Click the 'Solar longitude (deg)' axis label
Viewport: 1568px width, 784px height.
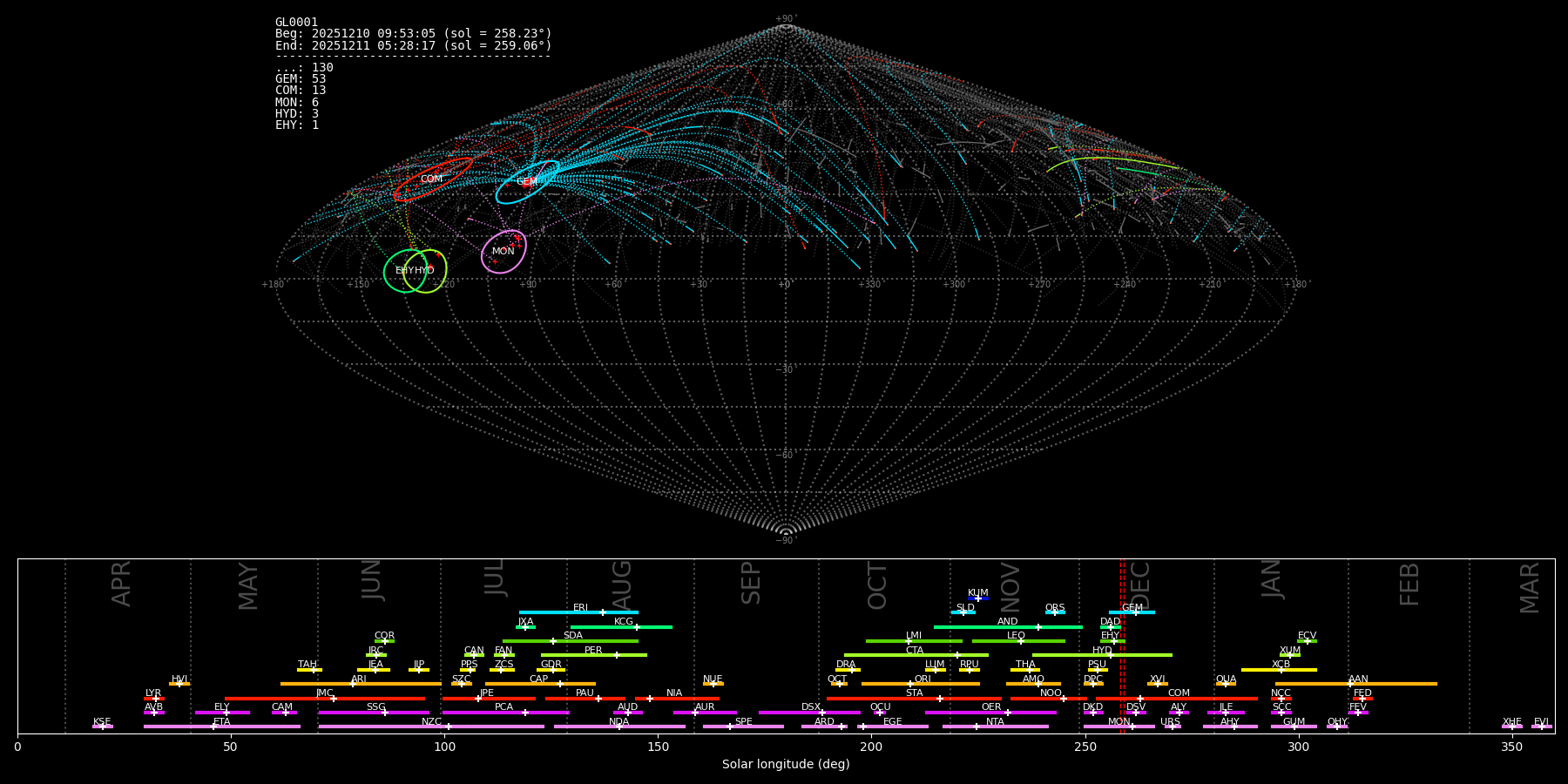click(786, 765)
